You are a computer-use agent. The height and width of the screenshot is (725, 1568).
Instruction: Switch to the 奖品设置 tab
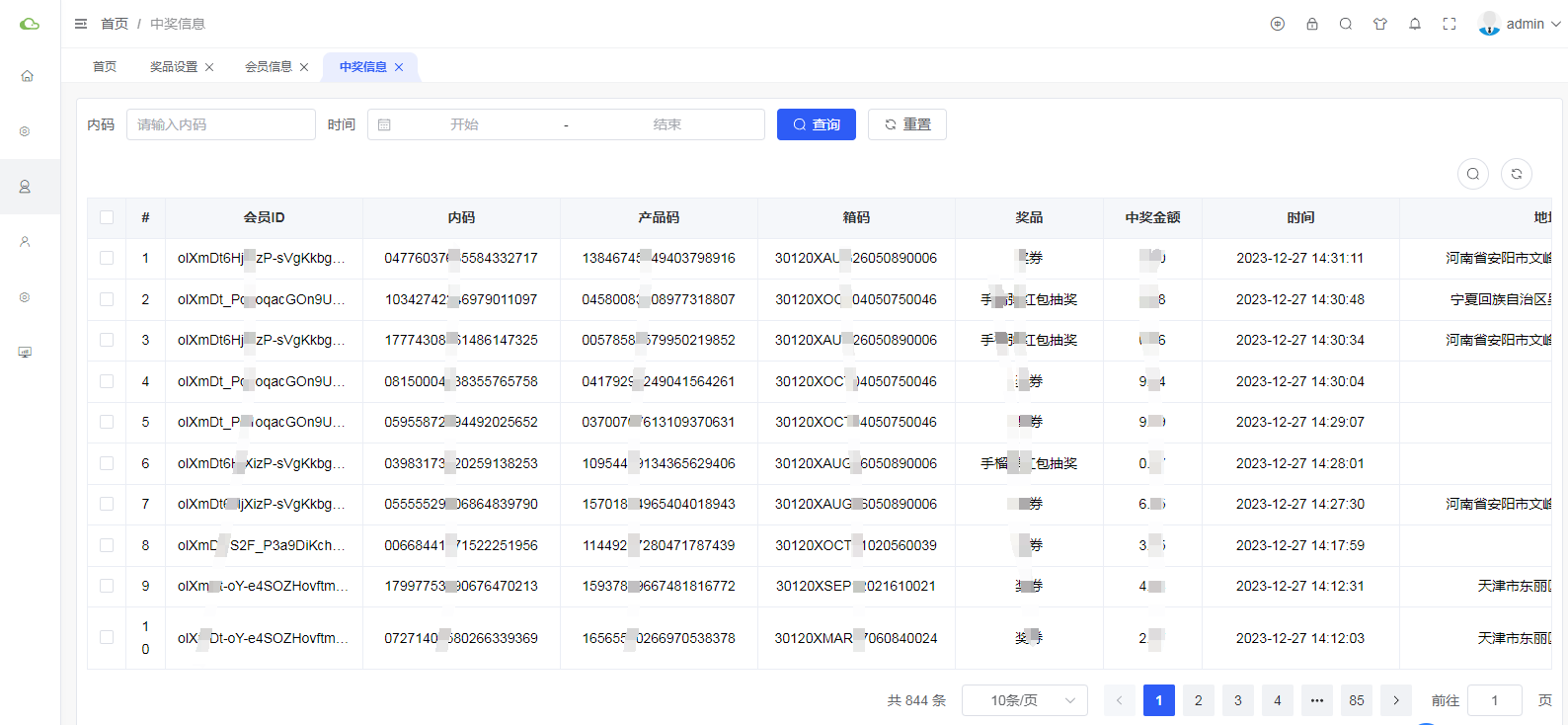pyautogui.click(x=174, y=67)
